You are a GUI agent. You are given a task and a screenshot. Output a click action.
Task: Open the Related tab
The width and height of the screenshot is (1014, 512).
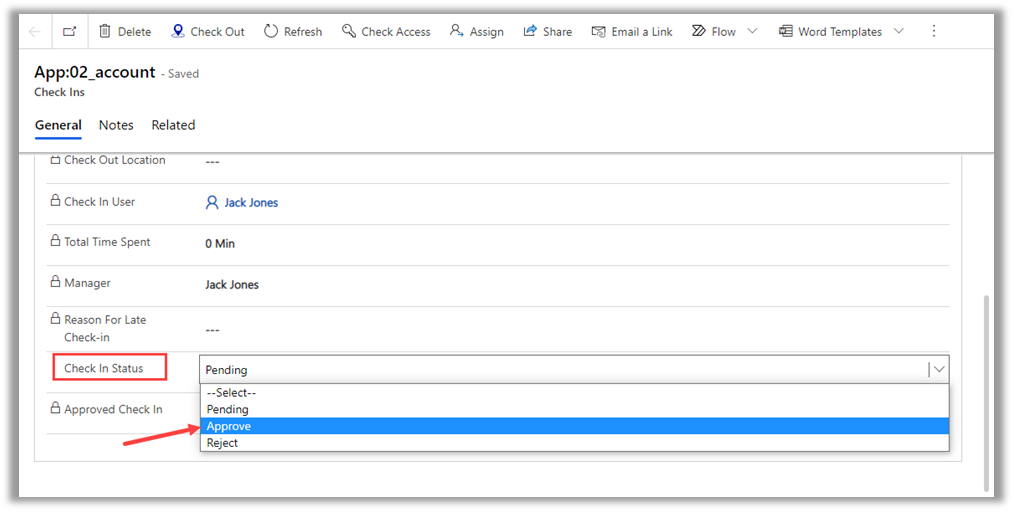pos(173,125)
